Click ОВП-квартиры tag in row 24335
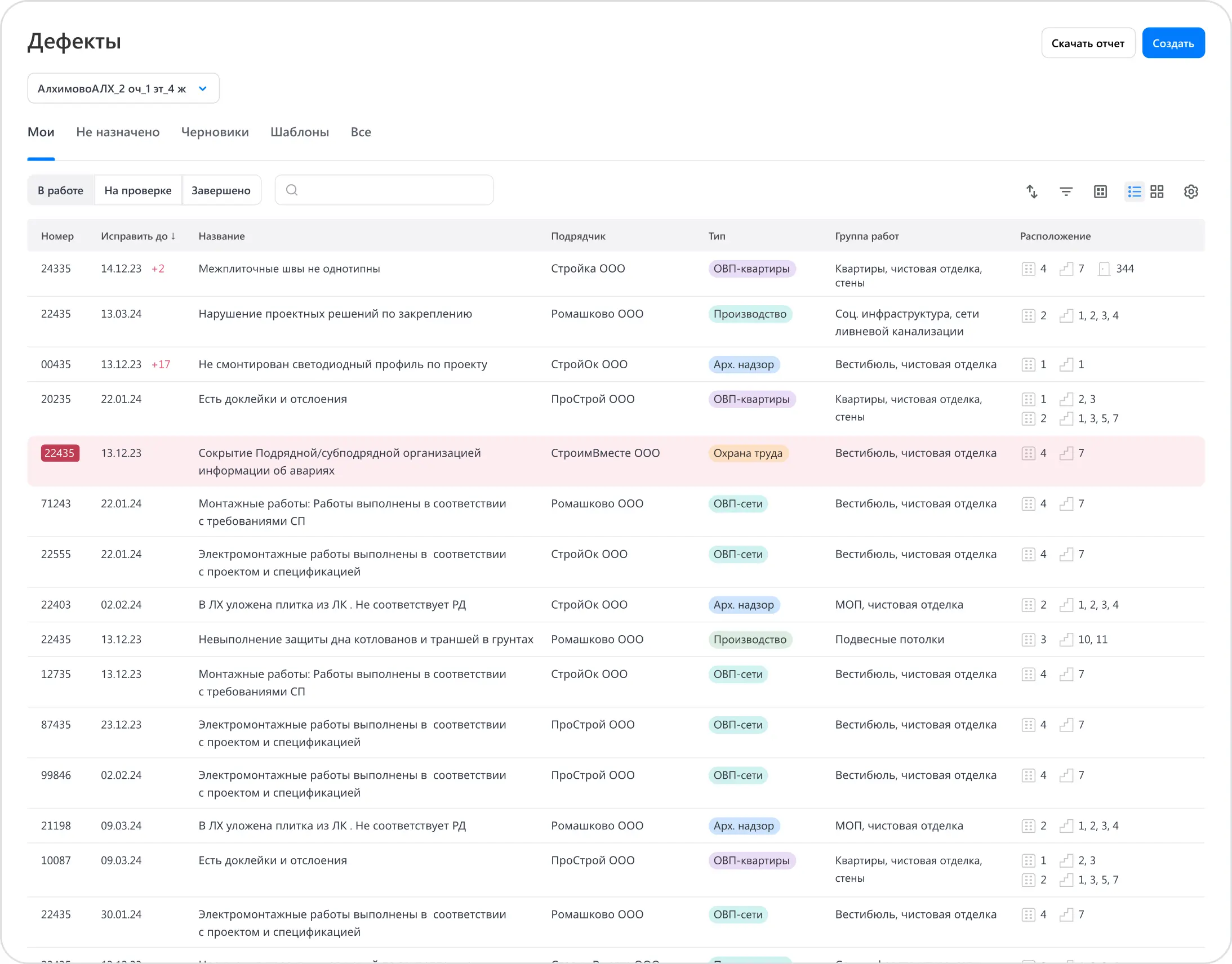This screenshot has height=964, width=1232. 752,269
